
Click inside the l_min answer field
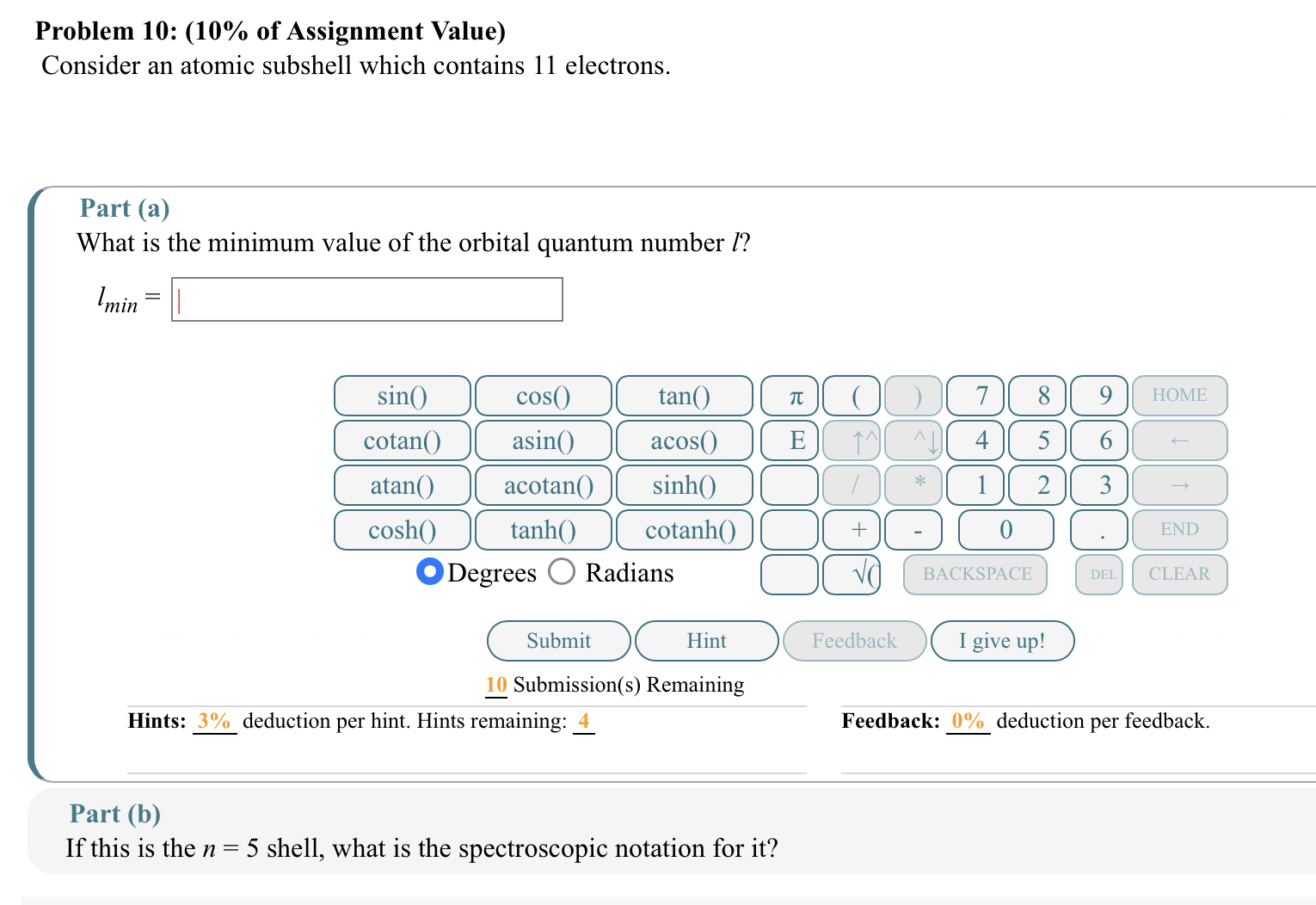pos(366,299)
